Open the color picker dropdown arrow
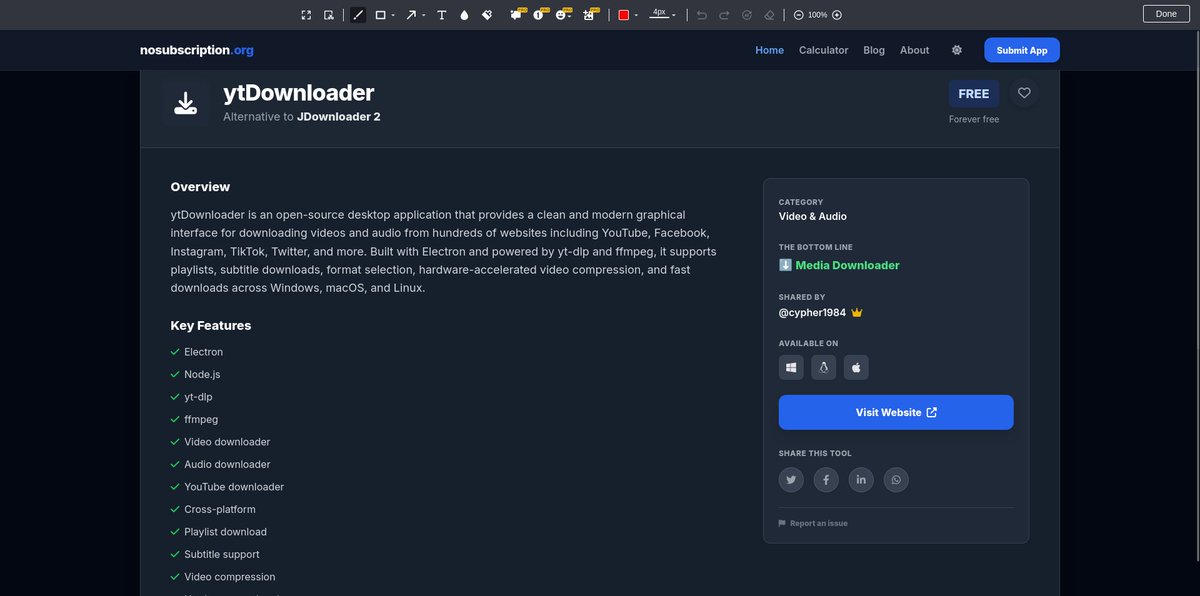The image size is (1200, 596). [x=636, y=15]
